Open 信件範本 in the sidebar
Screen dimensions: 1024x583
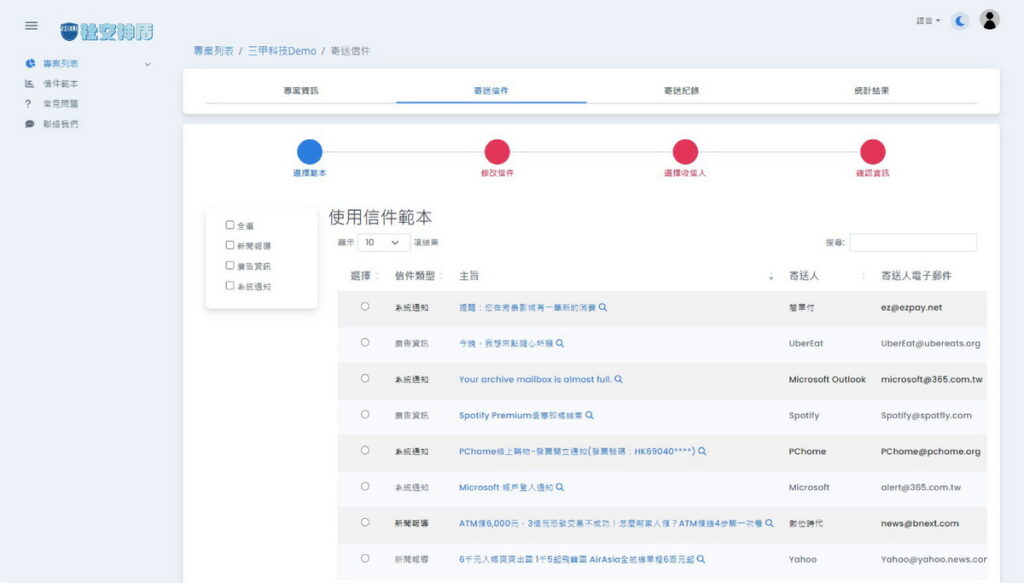61,84
